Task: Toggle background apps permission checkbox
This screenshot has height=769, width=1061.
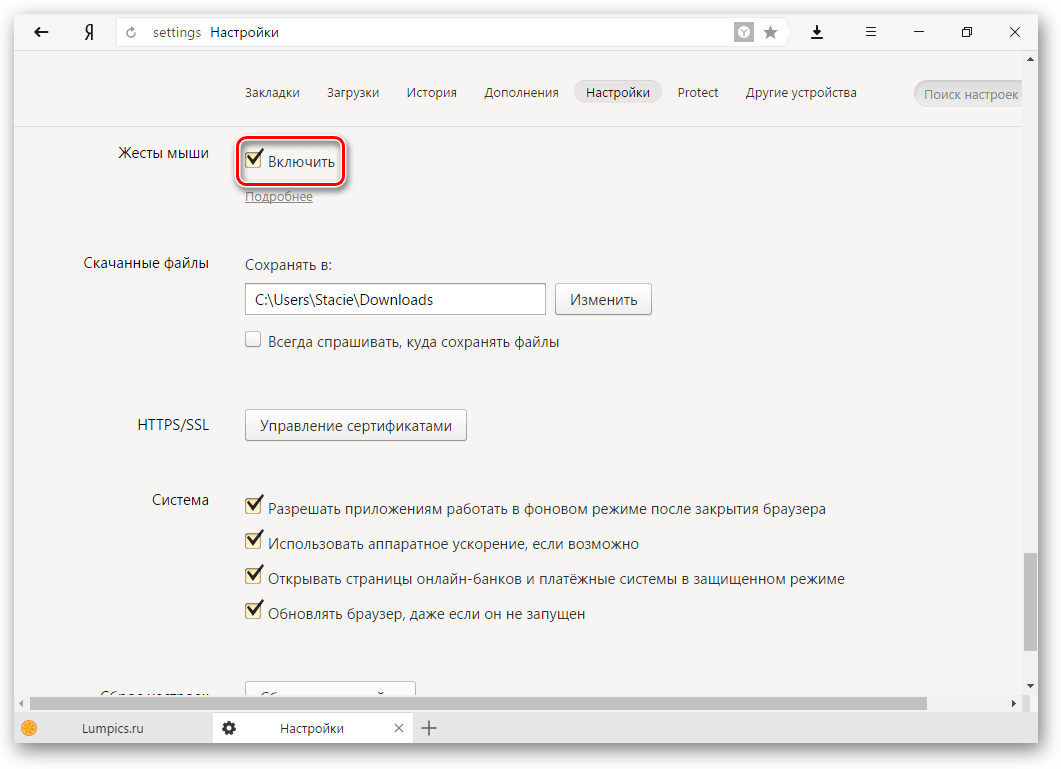Action: pos(254,507)
